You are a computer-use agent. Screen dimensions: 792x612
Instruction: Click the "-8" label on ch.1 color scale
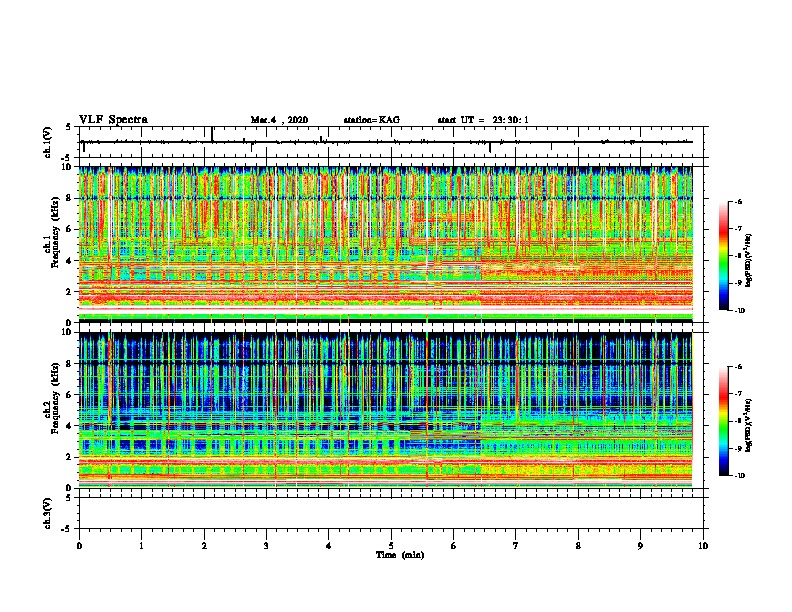point(738,256)
